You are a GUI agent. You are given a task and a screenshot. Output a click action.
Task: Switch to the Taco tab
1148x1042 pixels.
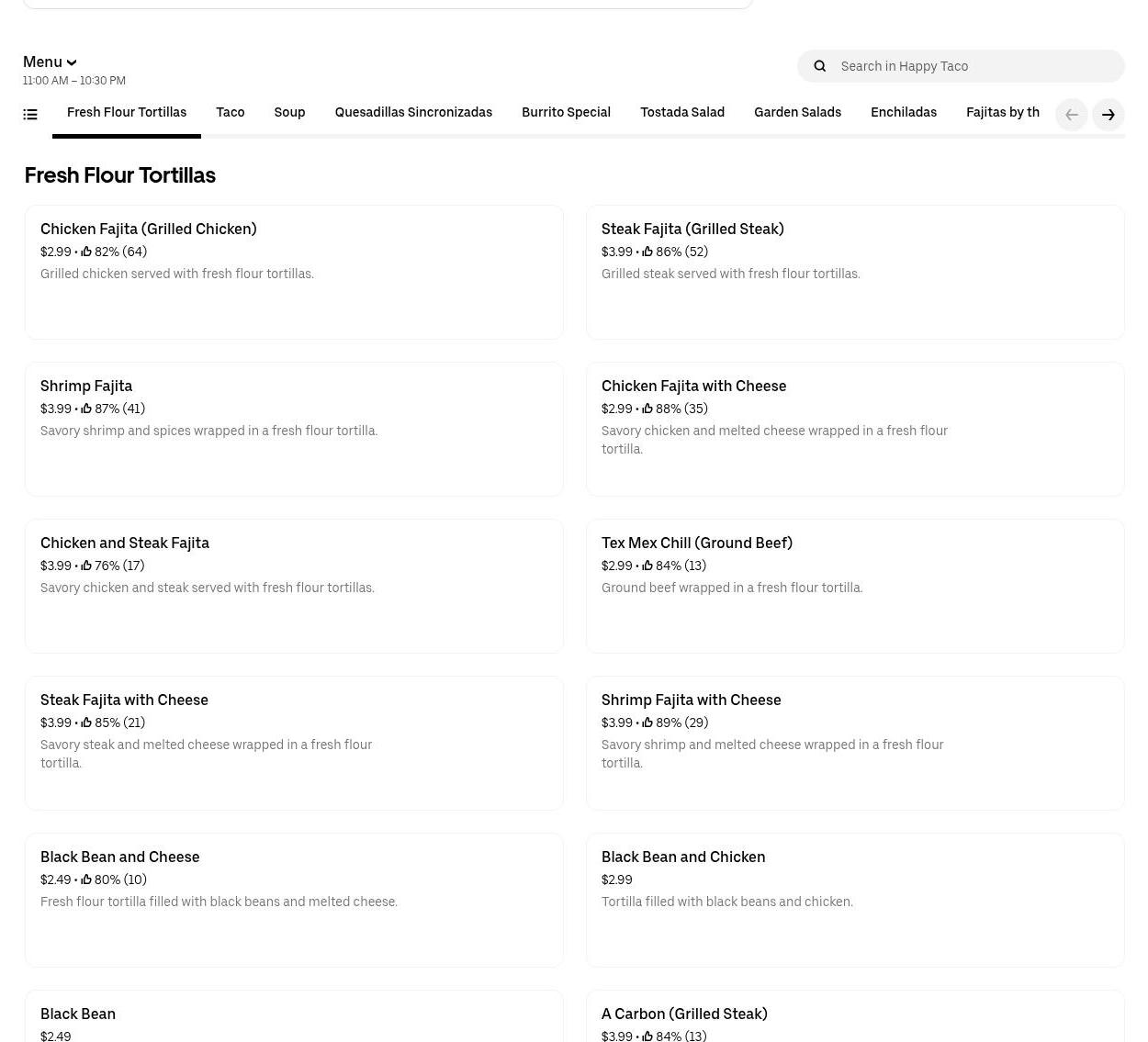(230, 113)
